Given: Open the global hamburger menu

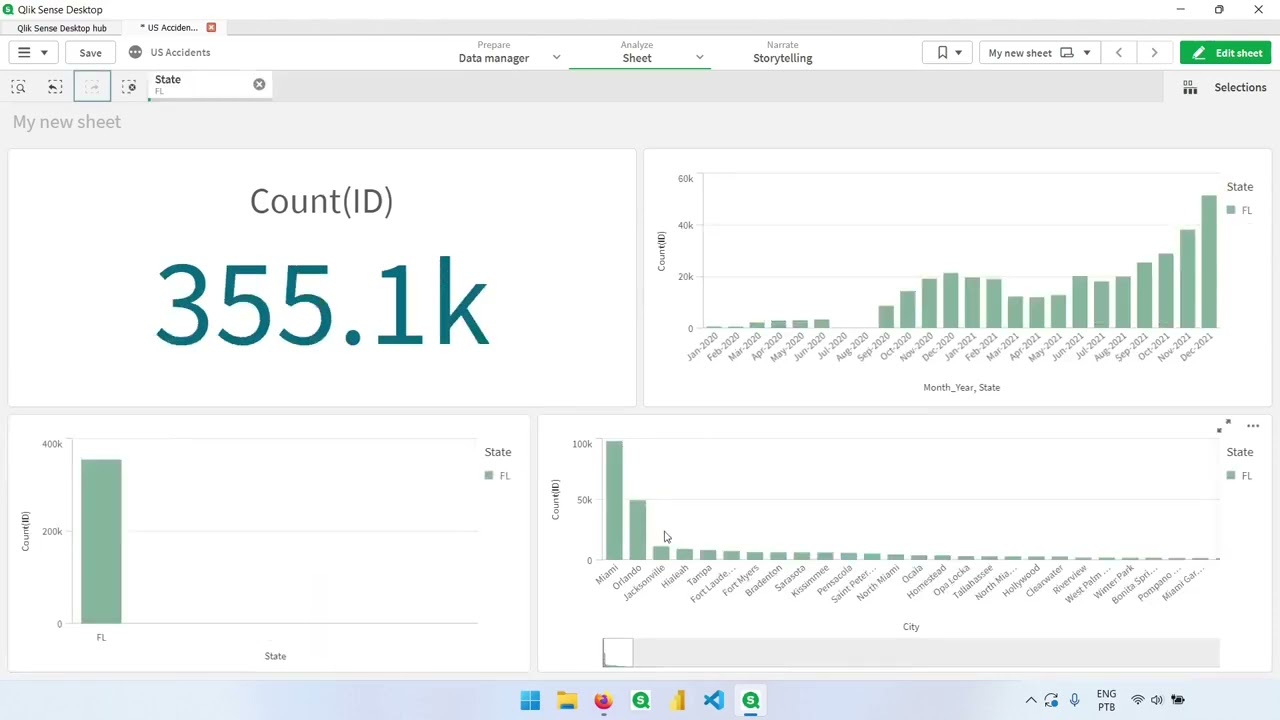Looking at the screenshot, I should coord(33,53).
